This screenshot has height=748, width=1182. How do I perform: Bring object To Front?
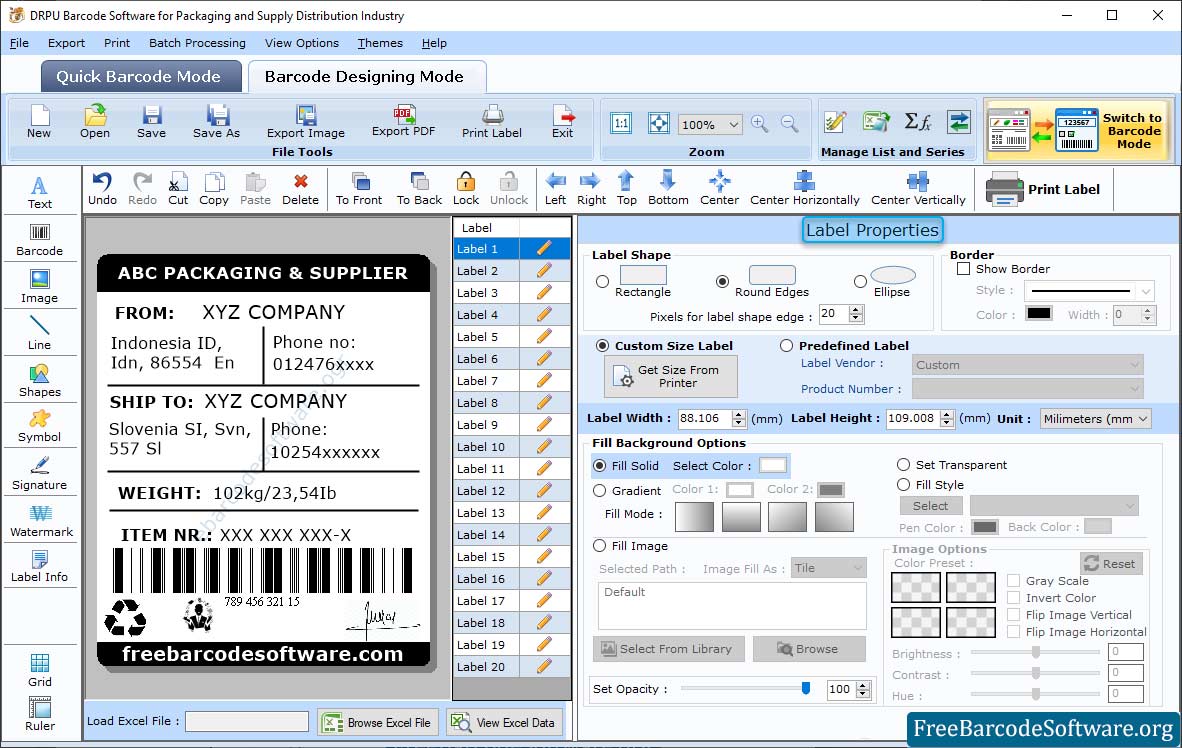(359, 189)
